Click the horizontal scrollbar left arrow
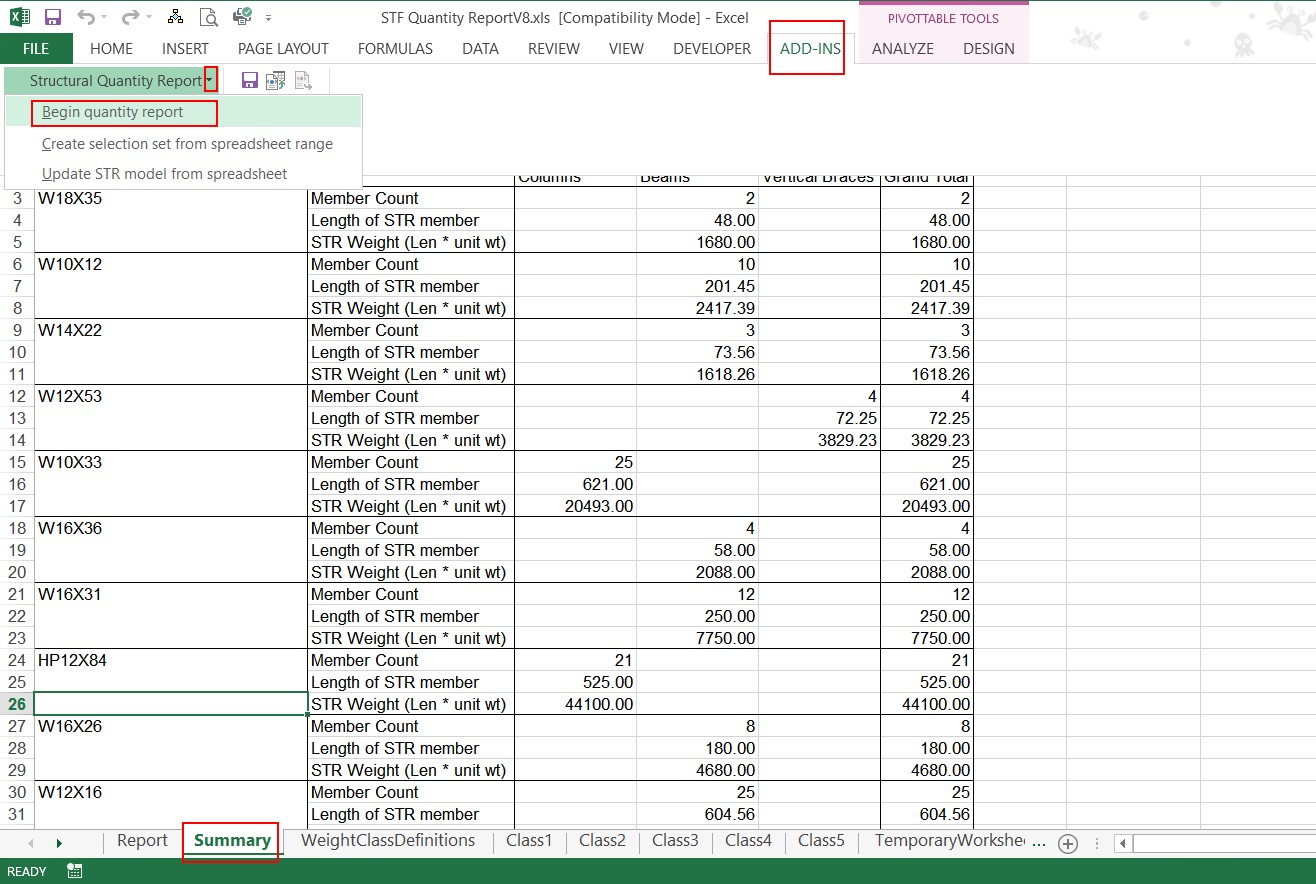The image size is (1316, 884). coord(1123,843)
